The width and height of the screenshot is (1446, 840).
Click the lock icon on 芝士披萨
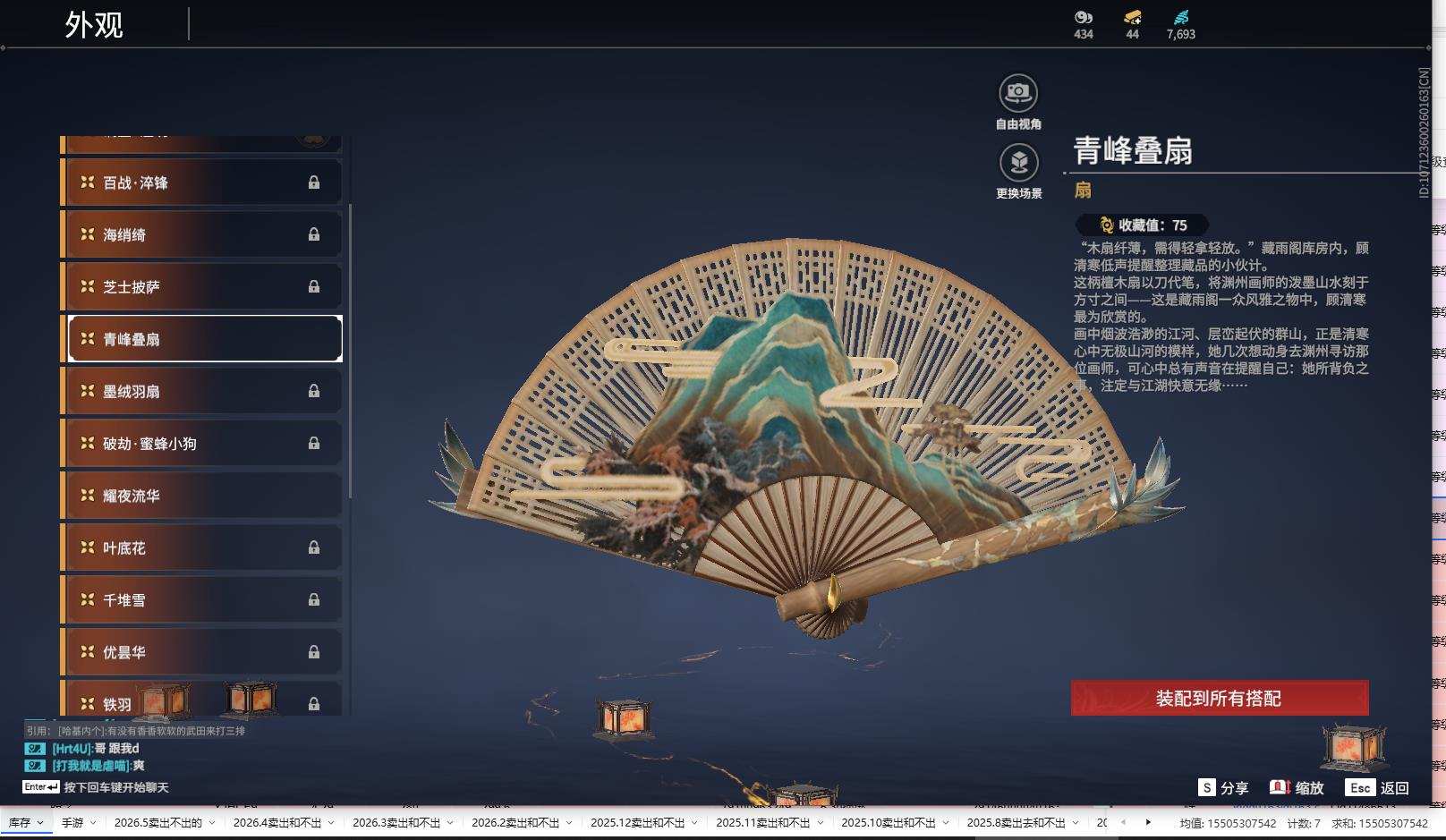(314, 287)
